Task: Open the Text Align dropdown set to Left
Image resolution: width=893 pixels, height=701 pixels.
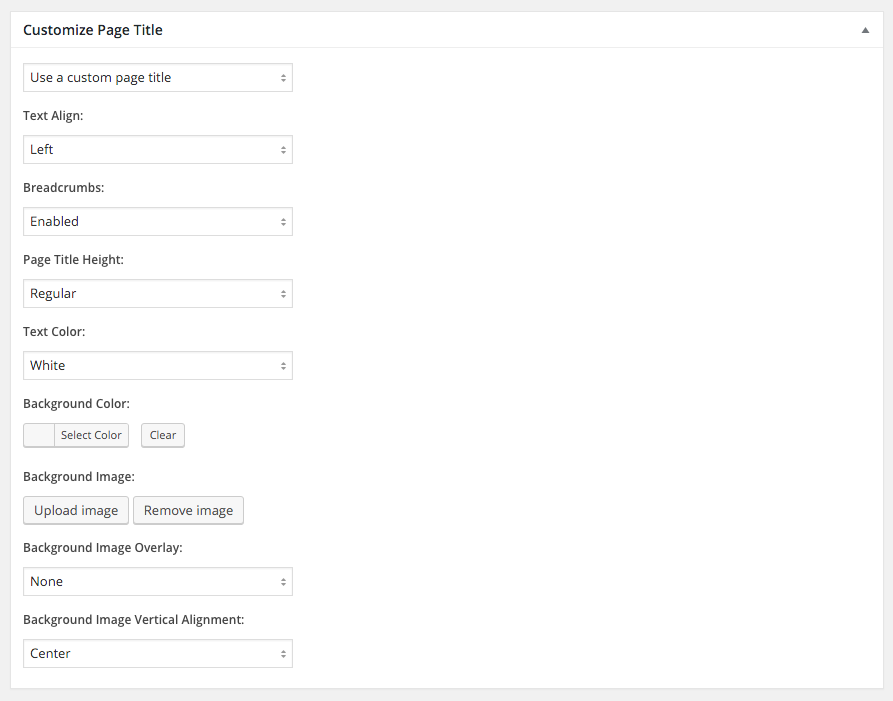Action: (158, 150)
